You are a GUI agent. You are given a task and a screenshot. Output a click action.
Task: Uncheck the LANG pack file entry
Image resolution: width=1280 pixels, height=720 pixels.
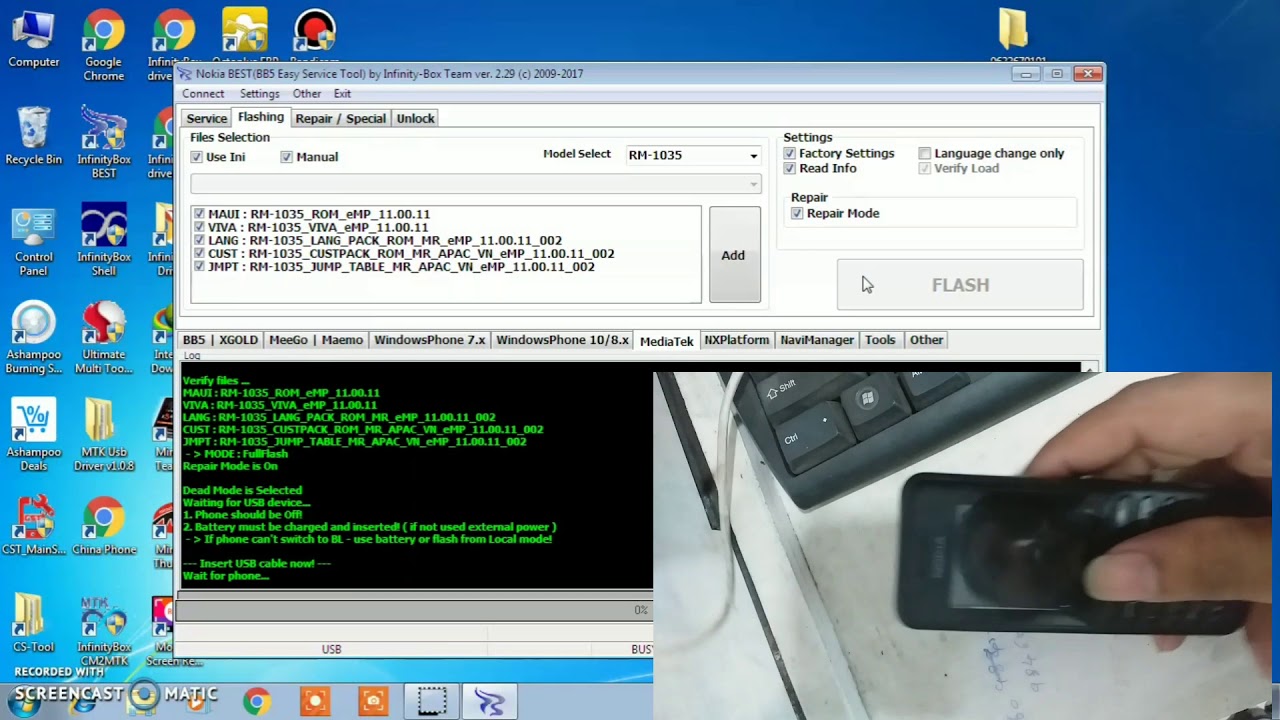200,241
